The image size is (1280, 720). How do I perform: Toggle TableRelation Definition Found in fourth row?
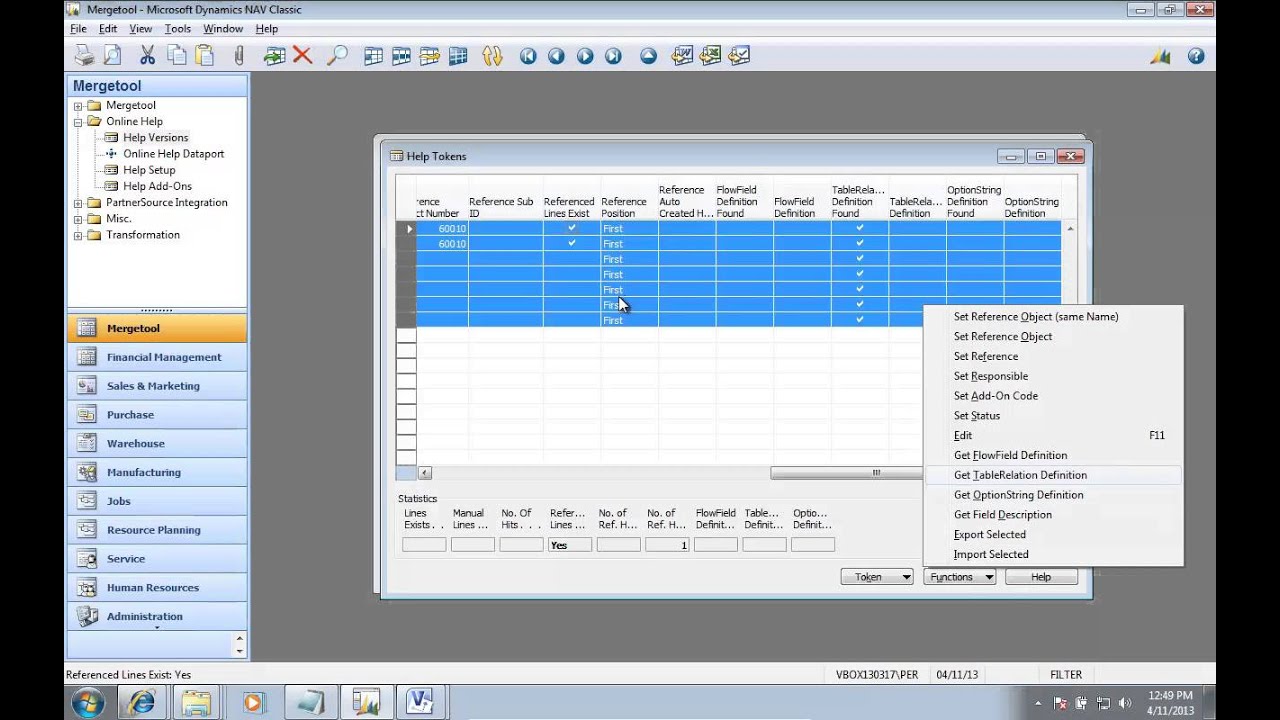[x=859, y=274]
